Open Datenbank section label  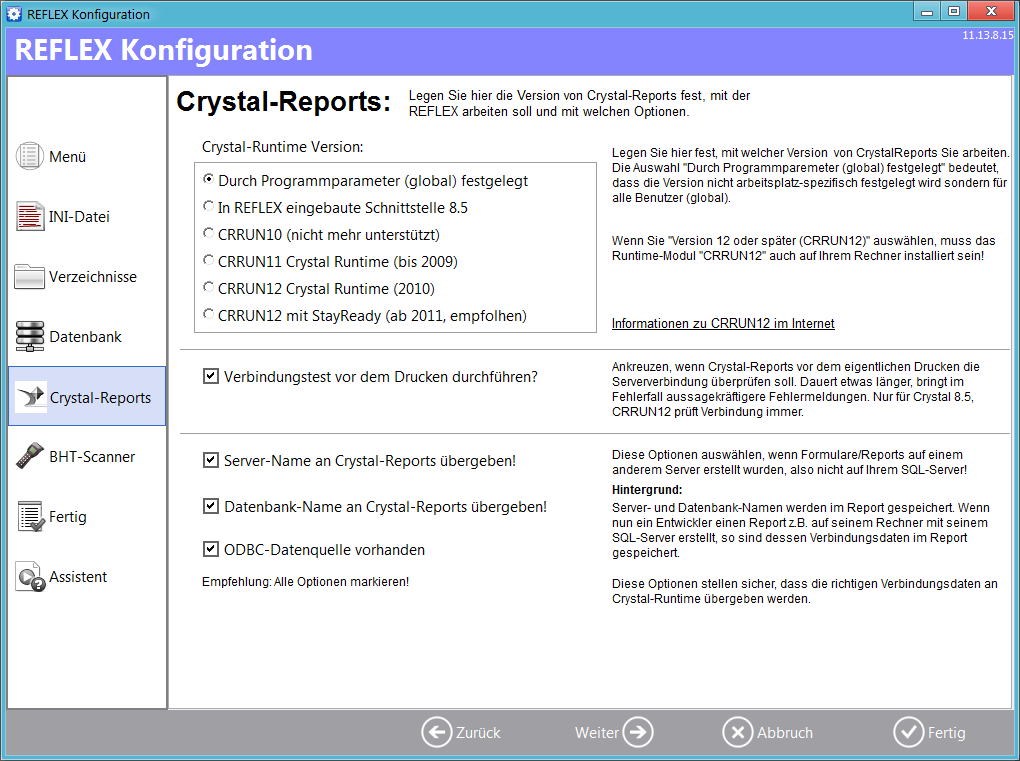85,336
